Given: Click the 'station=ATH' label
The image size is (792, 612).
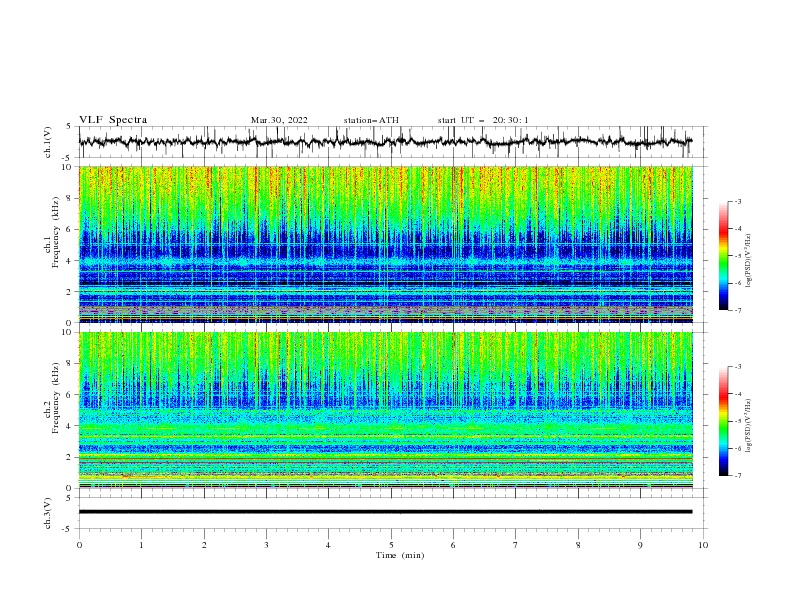Looking at the screenshot, I should tap(371, 120).
